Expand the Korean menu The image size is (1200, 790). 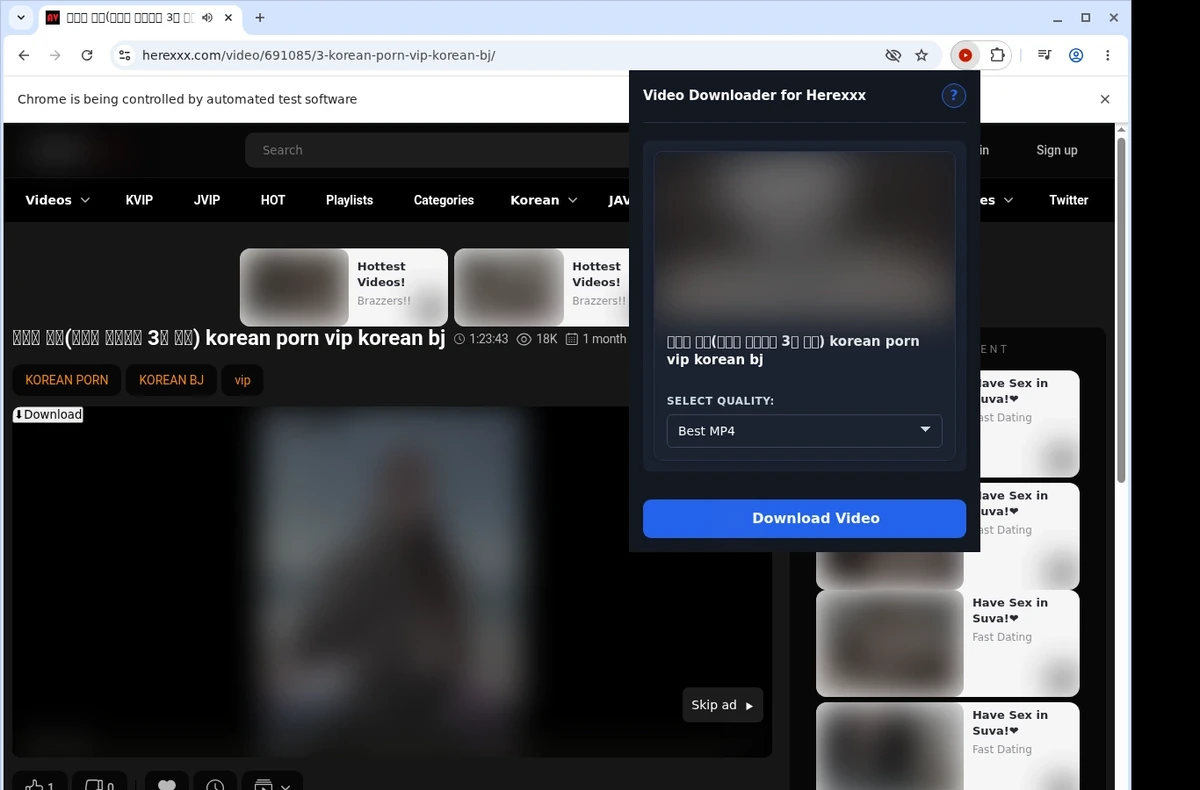[x=544, y=200]
